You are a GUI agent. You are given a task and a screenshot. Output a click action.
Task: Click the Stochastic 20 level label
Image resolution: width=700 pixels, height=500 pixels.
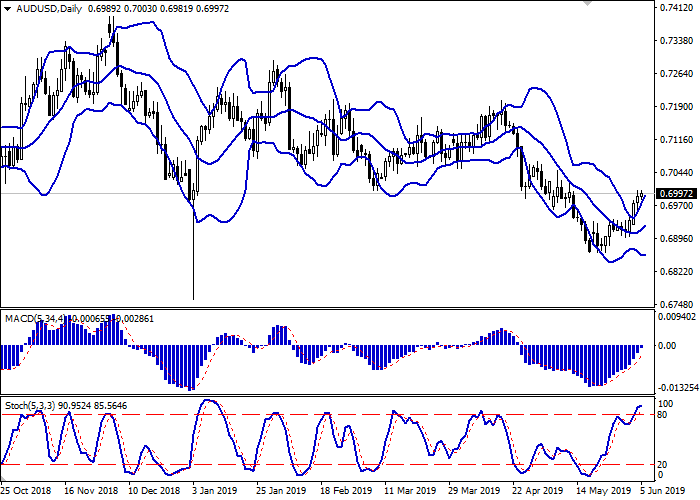[663, 465]
